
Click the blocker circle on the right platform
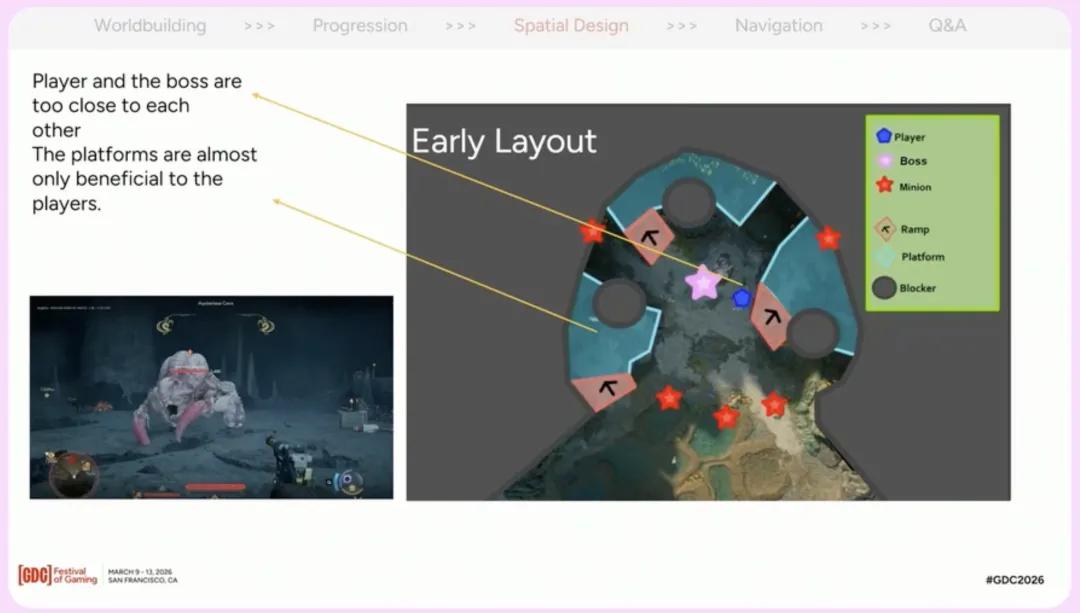coord(813,333)
